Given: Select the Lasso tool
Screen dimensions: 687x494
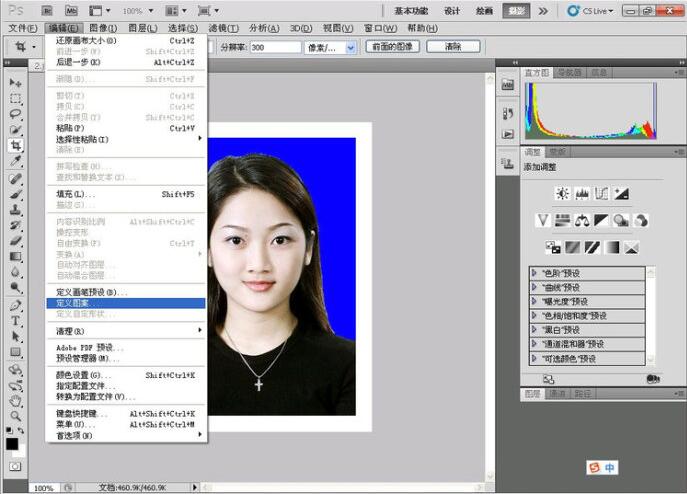Looking at the screenshot, I should coord(15,114).
